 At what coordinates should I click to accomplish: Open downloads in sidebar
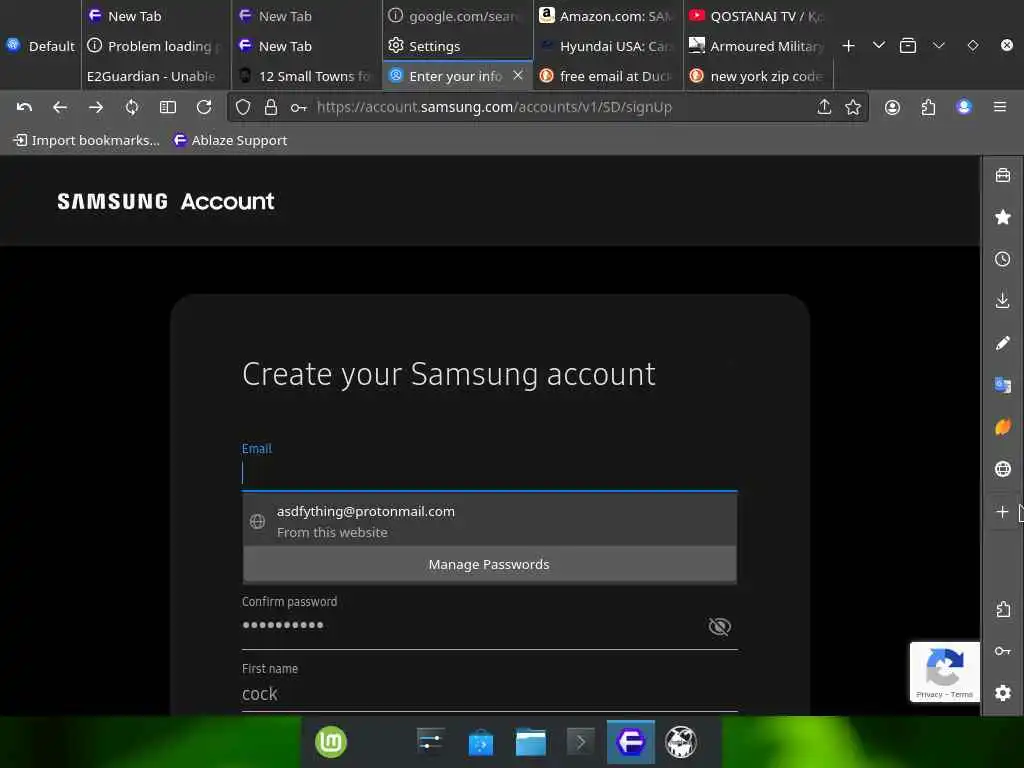pos(1003,300)
